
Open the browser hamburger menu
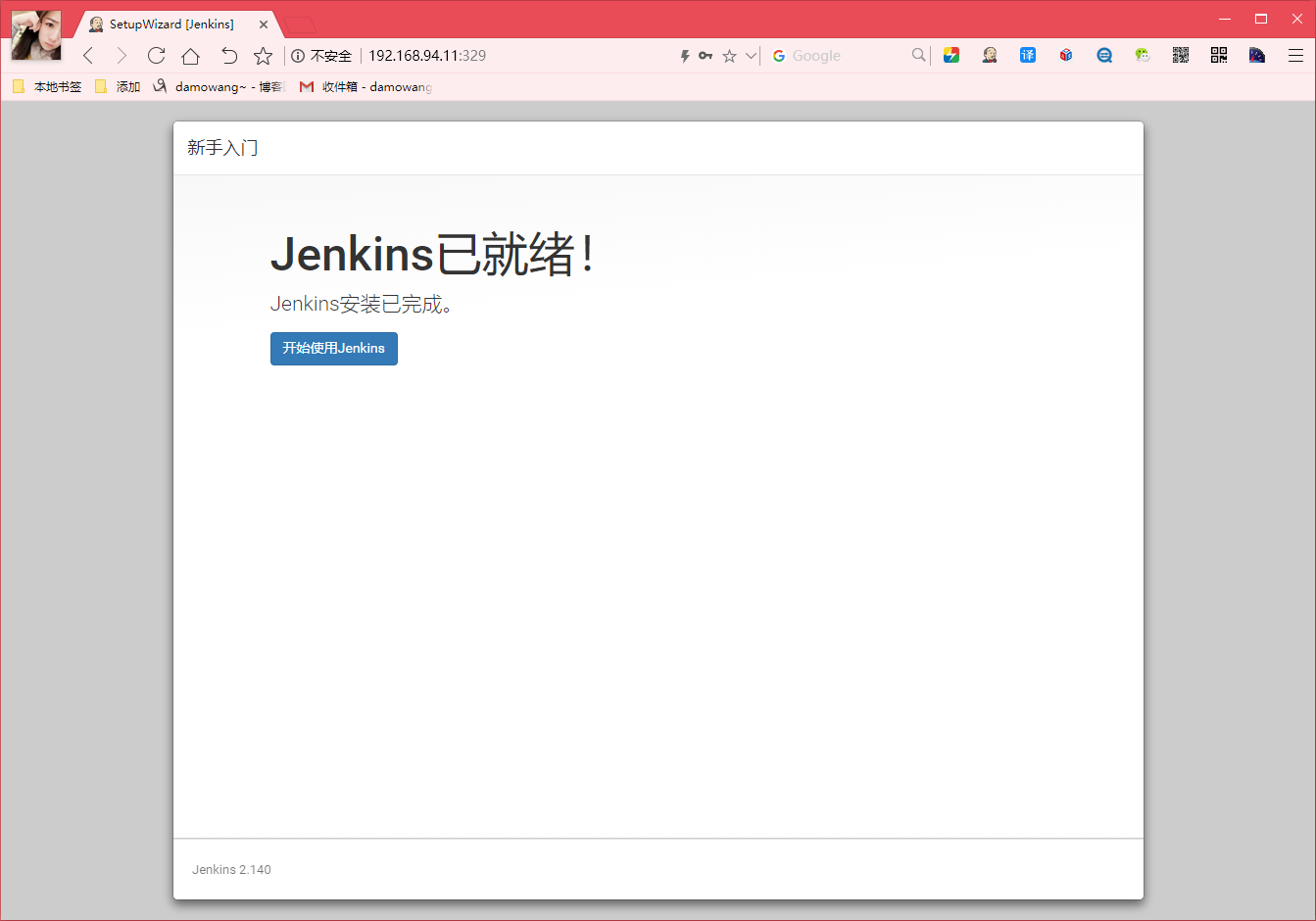[1295, 56]
